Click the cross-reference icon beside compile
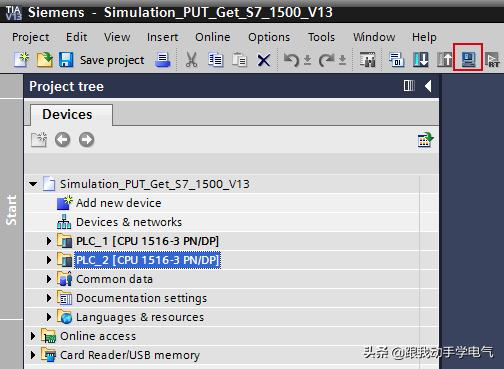Viewport: 504px width, 369px height. [x=368, y=60]
